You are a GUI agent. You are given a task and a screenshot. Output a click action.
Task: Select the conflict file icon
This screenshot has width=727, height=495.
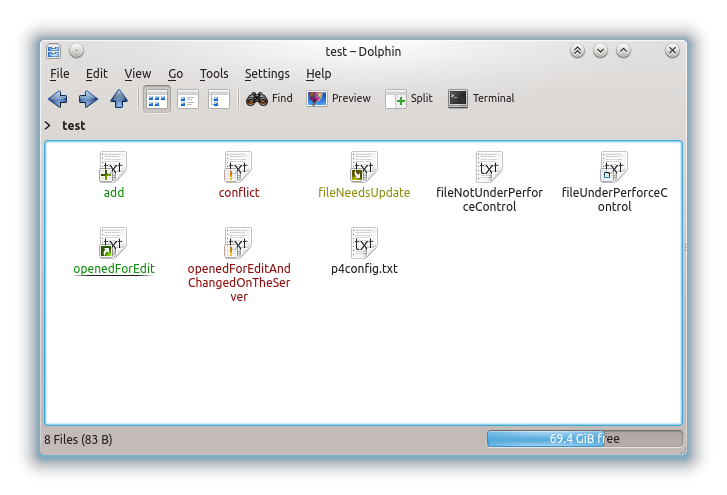coord(238,167)
